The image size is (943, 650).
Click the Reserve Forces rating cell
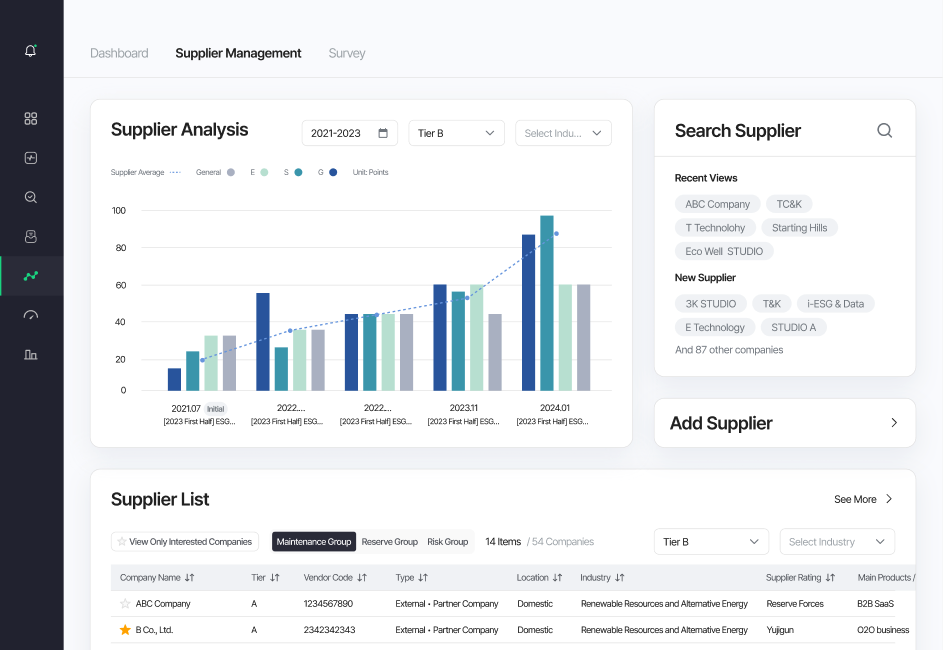point(795,604)
